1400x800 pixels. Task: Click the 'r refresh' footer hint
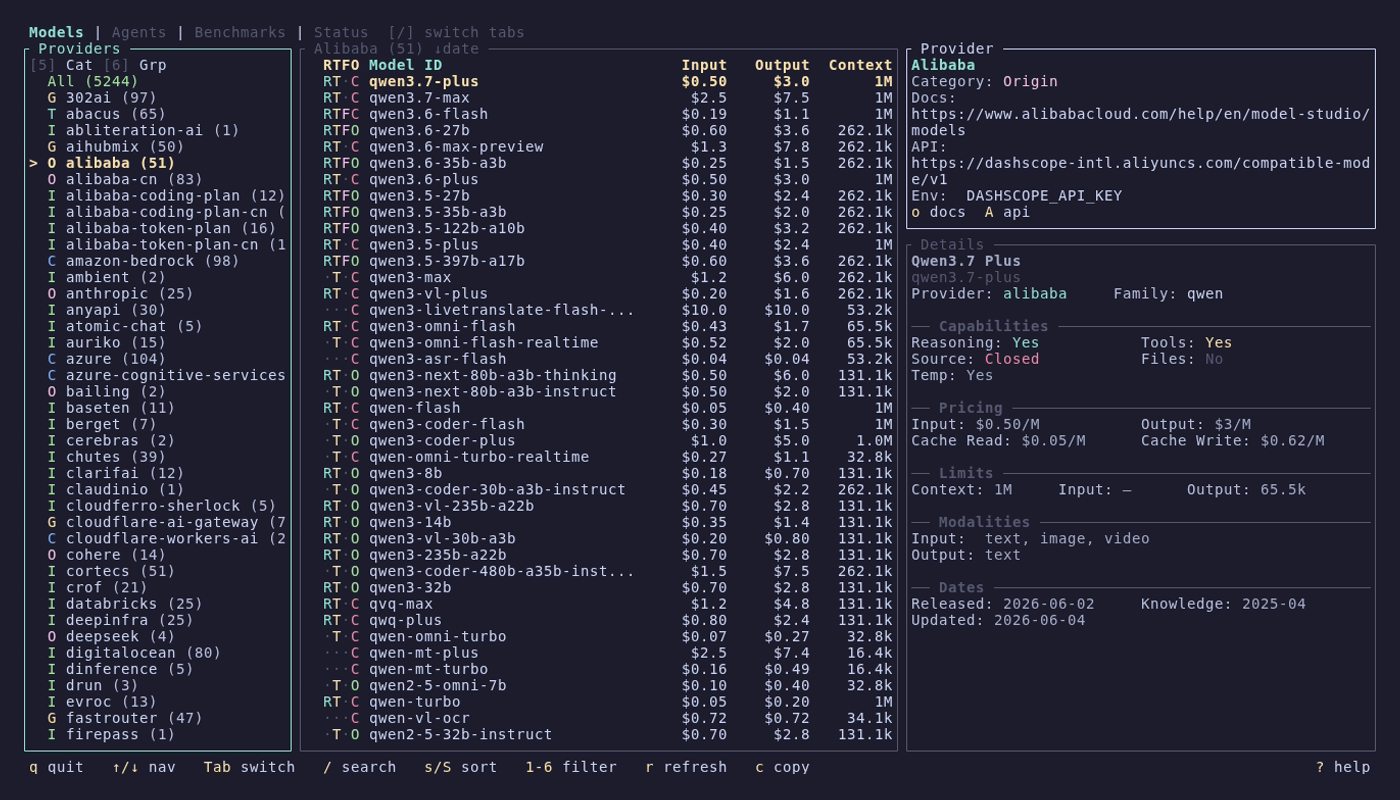(686, 767)
